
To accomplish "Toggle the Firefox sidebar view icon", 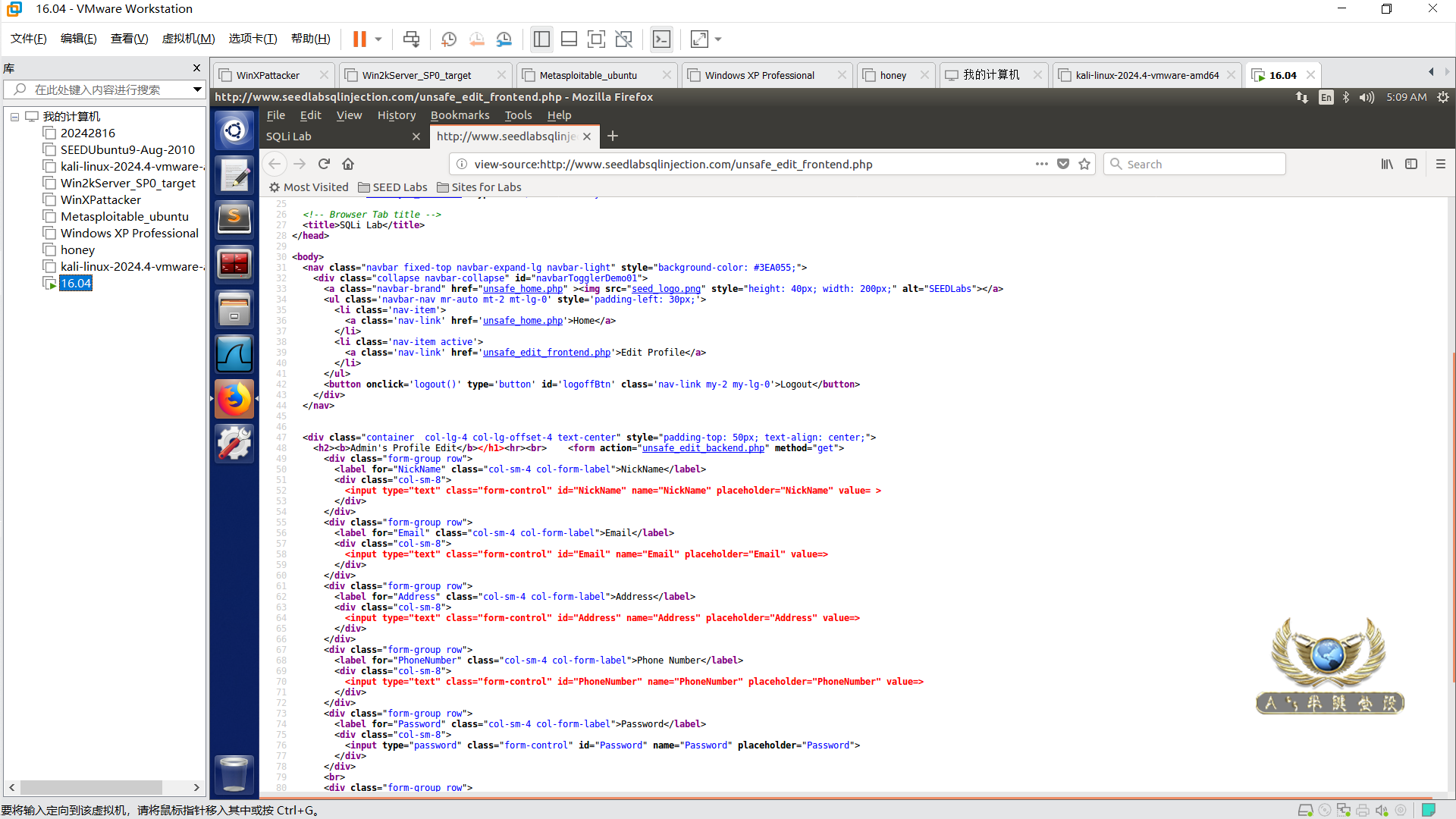I will coord(1410,164).
